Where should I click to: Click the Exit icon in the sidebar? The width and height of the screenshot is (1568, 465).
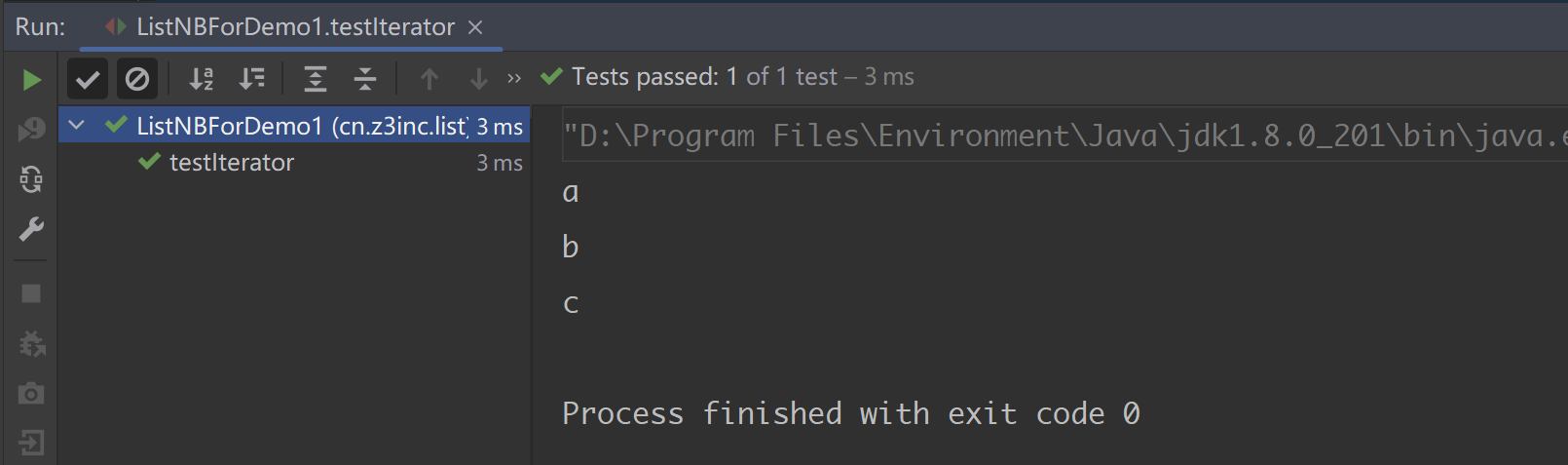pyautogui.click(x=31, y=444)
